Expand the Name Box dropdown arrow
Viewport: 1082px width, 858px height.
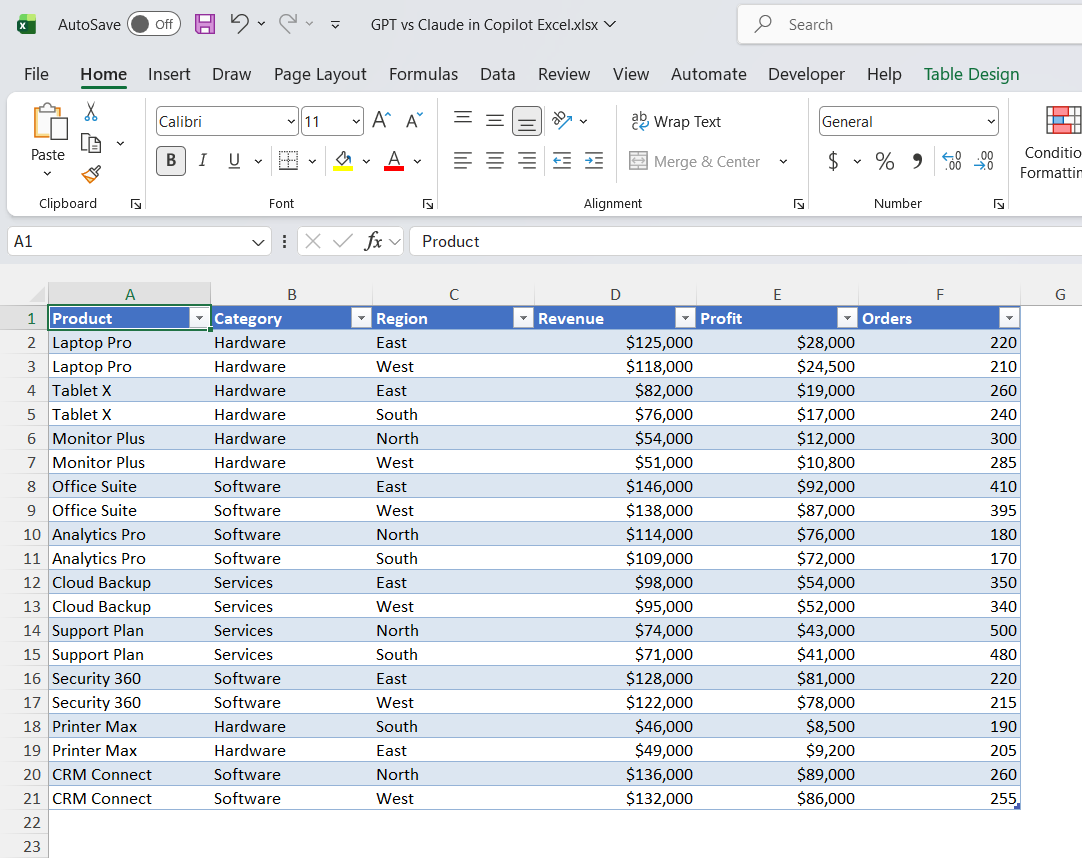pos(258,242)
